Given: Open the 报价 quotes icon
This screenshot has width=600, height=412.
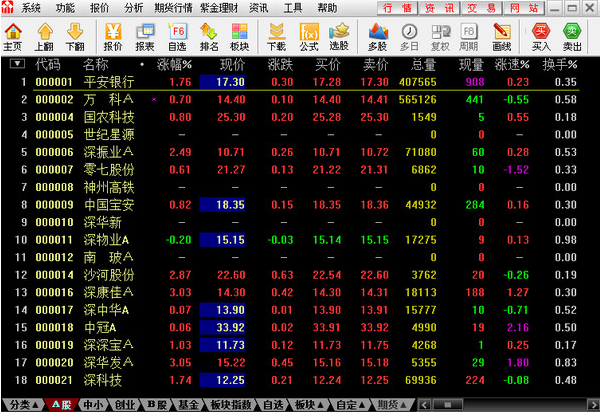Looking at the screenshot, I should 113,37.
